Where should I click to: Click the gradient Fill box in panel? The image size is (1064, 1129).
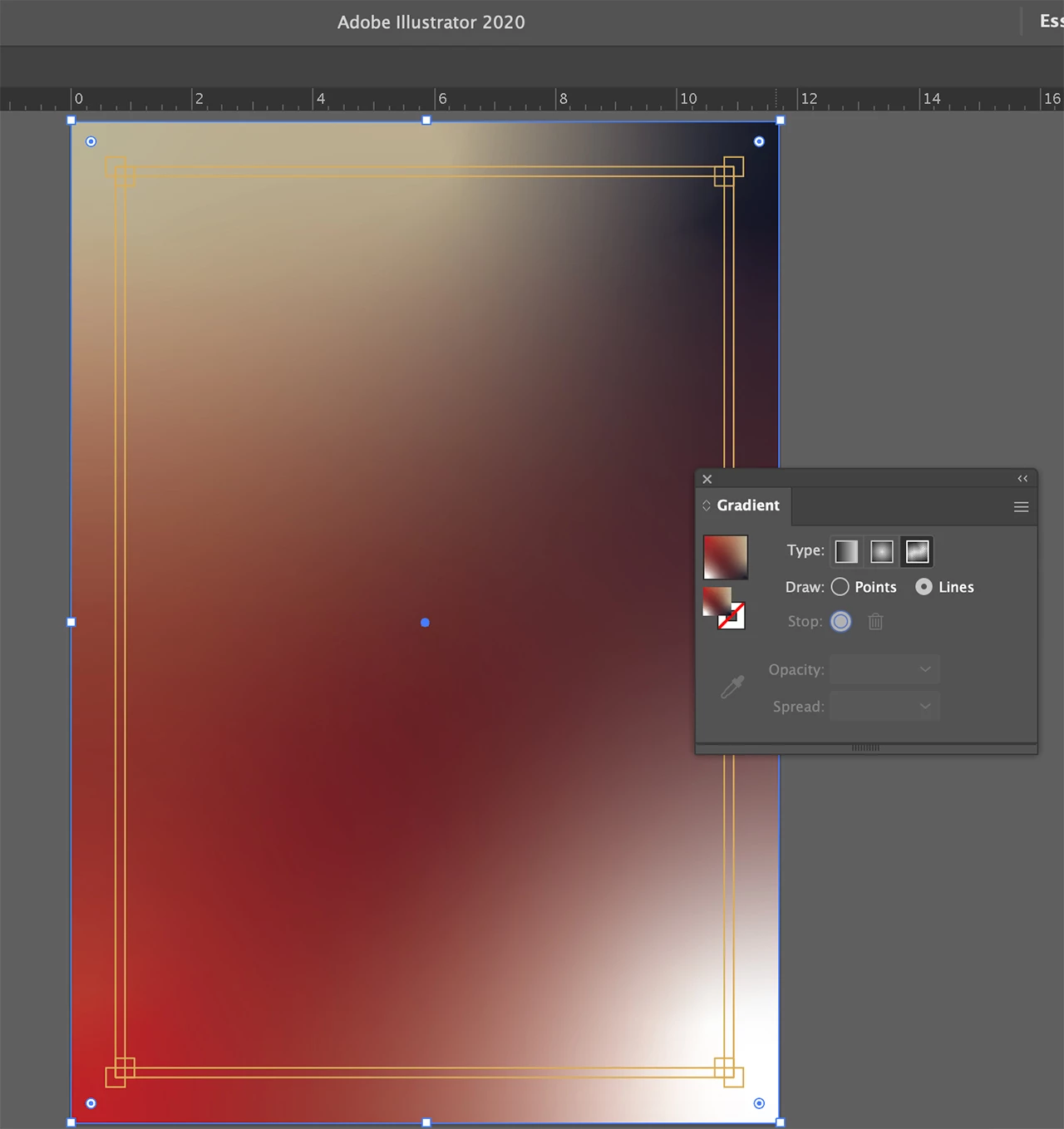717,601
